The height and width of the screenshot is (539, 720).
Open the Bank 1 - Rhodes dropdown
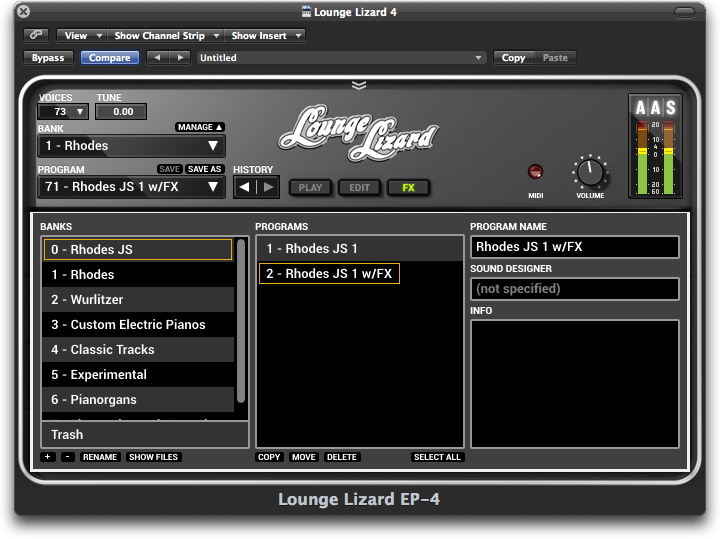point(131,146)
